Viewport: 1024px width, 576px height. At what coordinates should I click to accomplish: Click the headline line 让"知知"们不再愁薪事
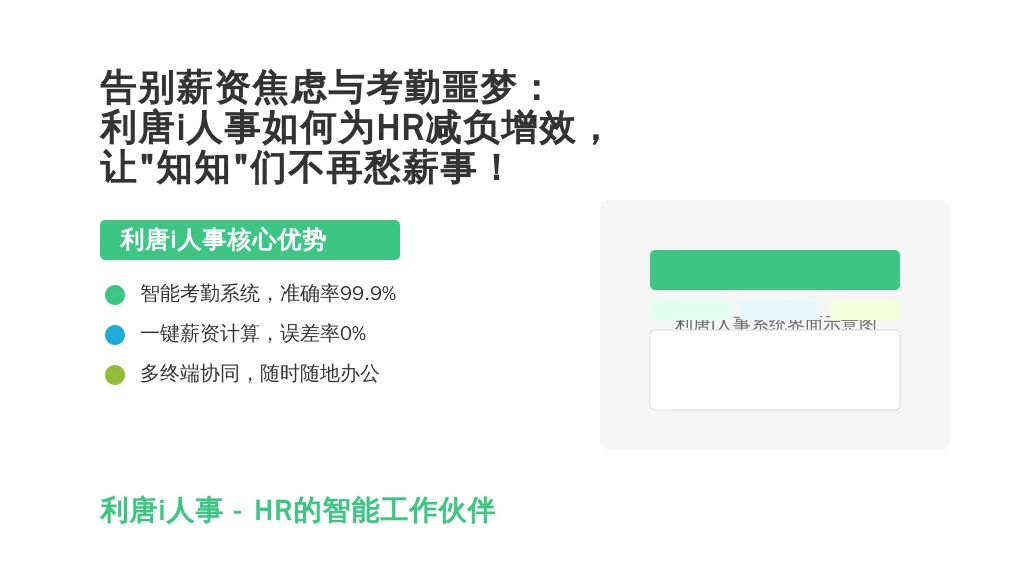coord(302,167)
